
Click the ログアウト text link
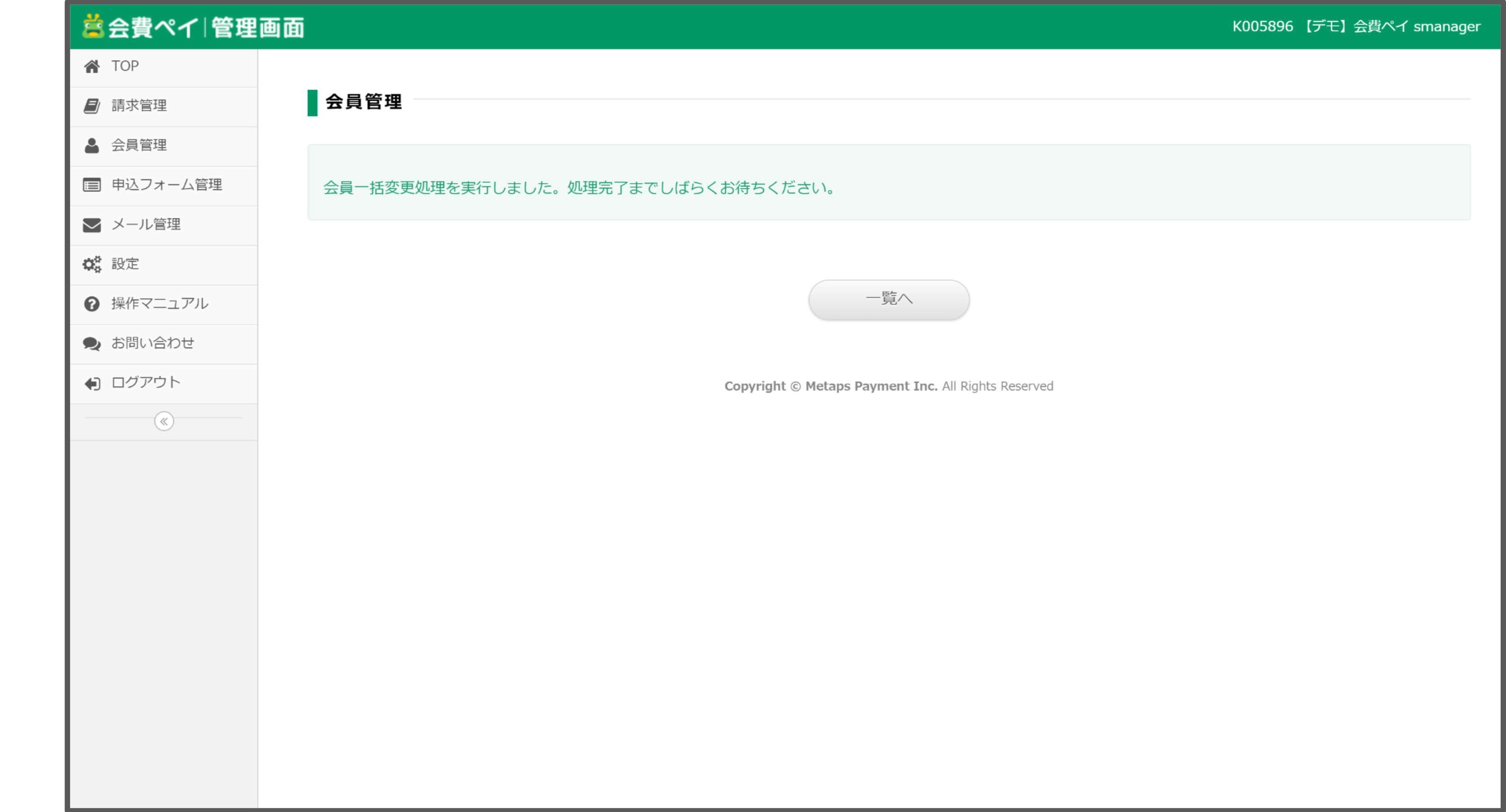click(x=146, y=382)
